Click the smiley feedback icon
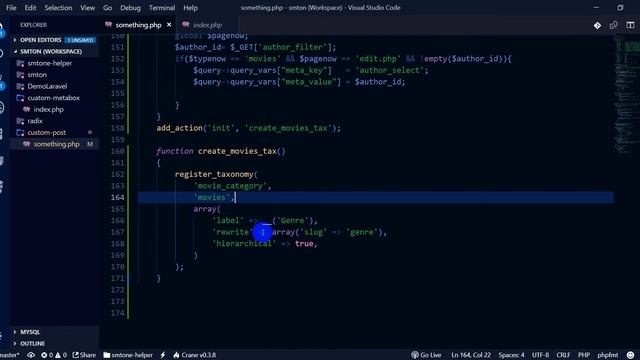The height and width of the screenshot is (360, 640). 631,355
